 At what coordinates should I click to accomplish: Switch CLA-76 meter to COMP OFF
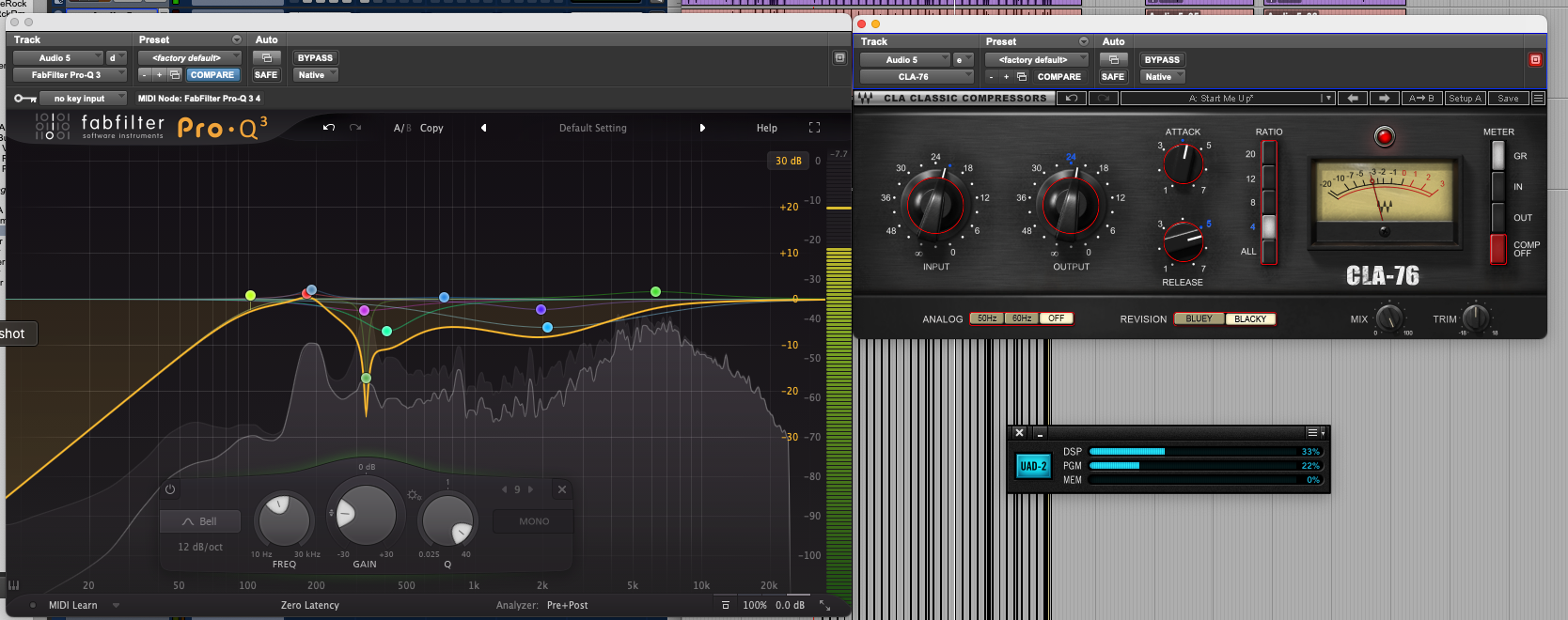[1498, 249]
